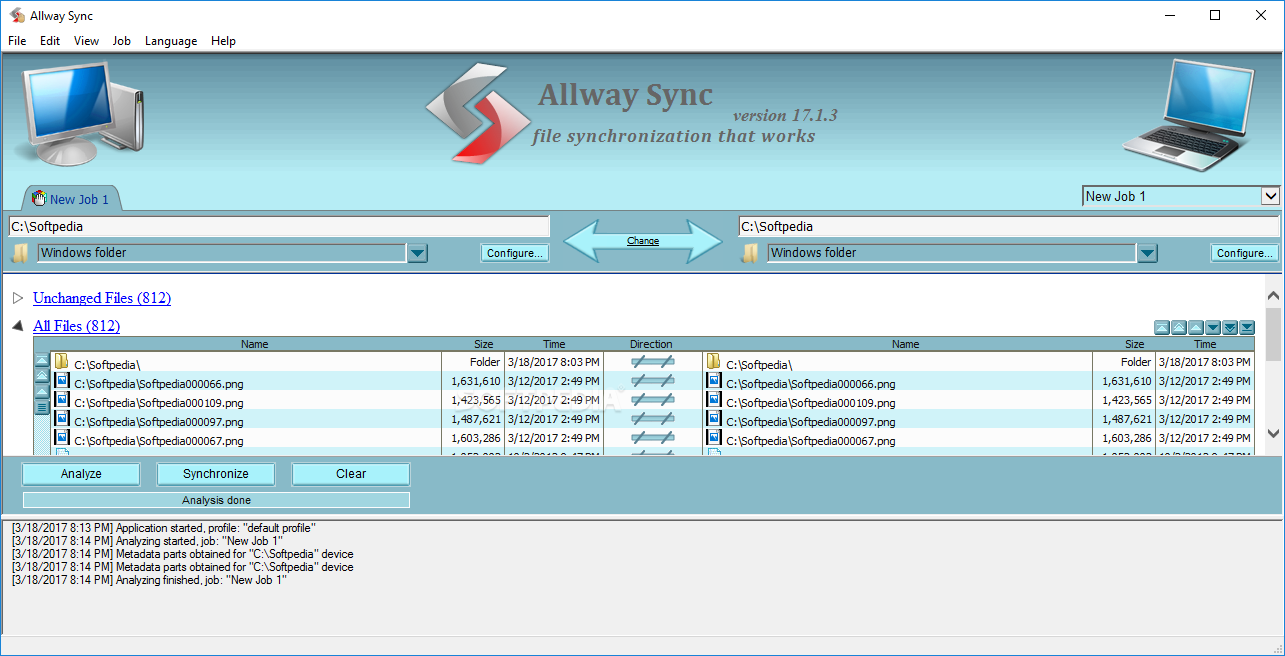The image size is (1285, 656).
Task: Click the direction icon for the C:\Softpedia\ folder row
Action: [652, 362]
